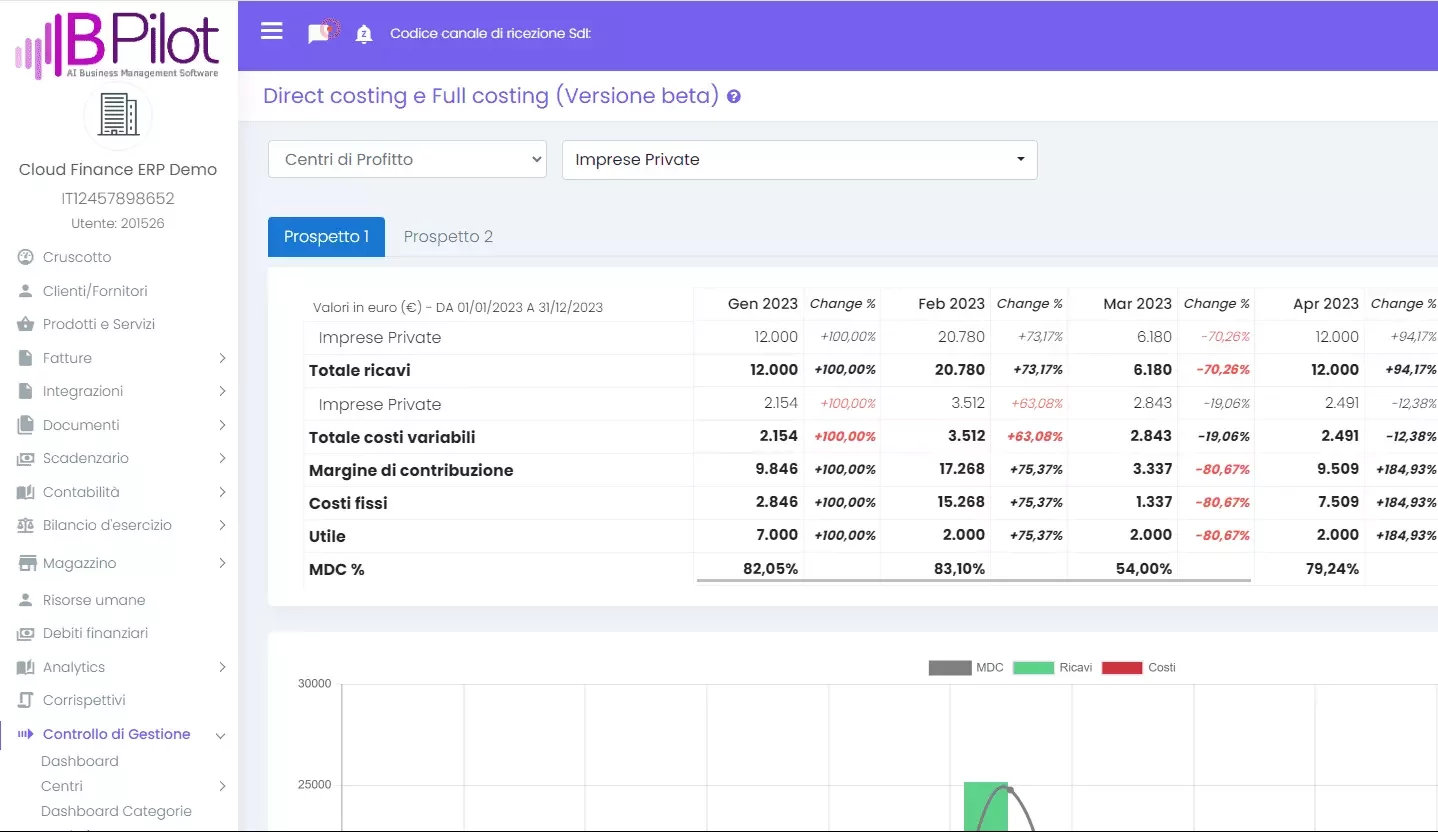The image size is (1438, 832).
Task: Expand the Centri submenu chevron
Action: tap(222, 786)
